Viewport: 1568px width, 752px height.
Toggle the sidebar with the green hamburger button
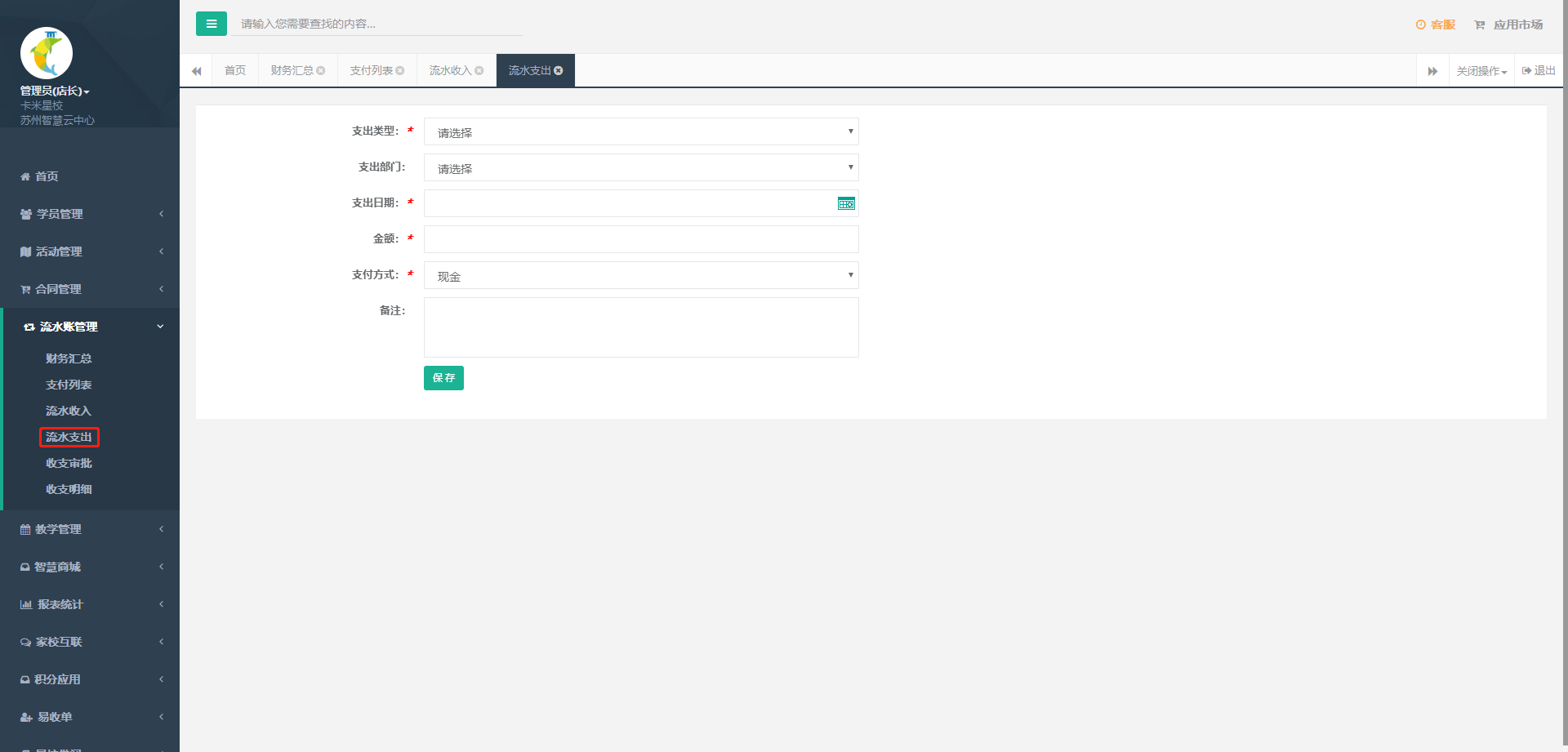click(x=212, y=24)
